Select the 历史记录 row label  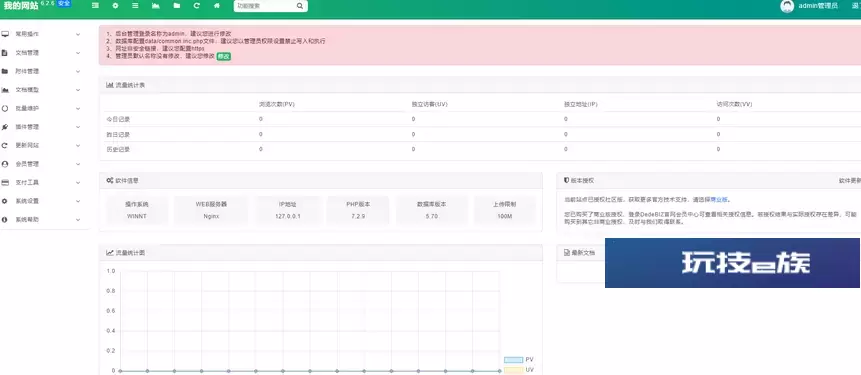[118, 149]
